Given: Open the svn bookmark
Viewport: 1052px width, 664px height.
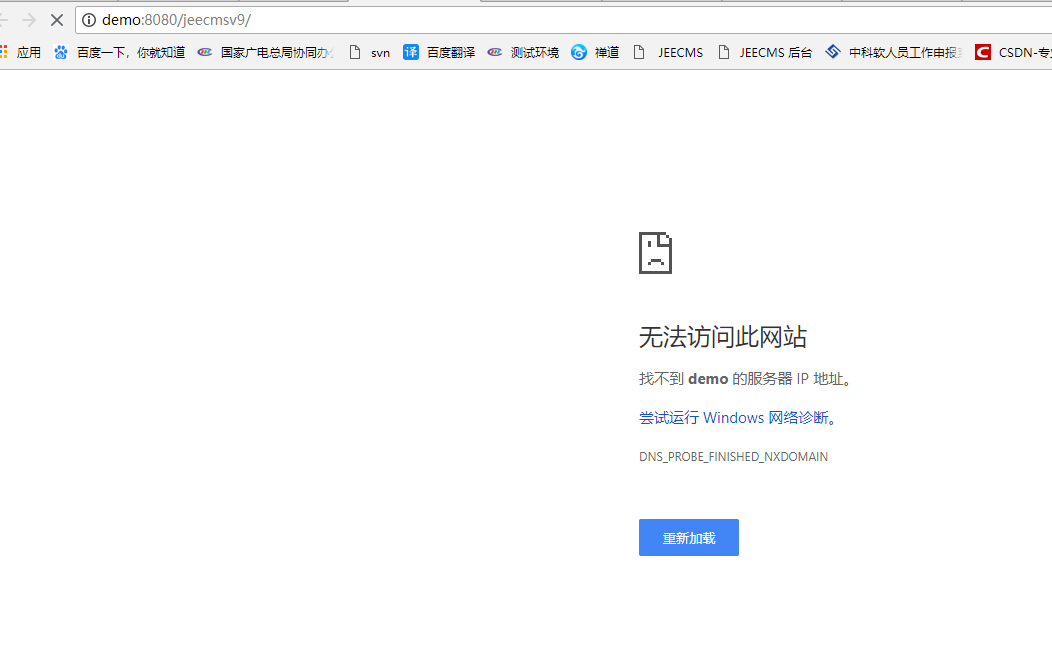Looking at the screenshot, I should [370, 52].
